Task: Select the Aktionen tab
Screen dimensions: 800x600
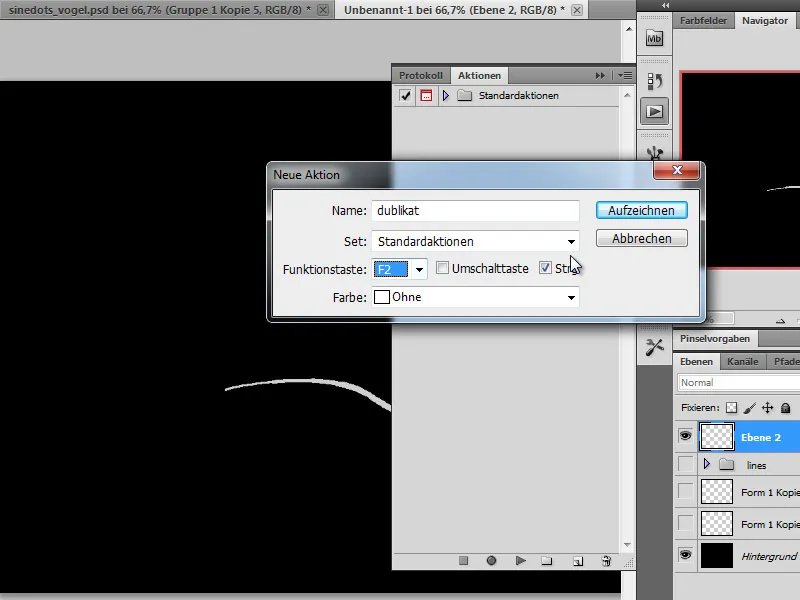Action: pos(479,76)
